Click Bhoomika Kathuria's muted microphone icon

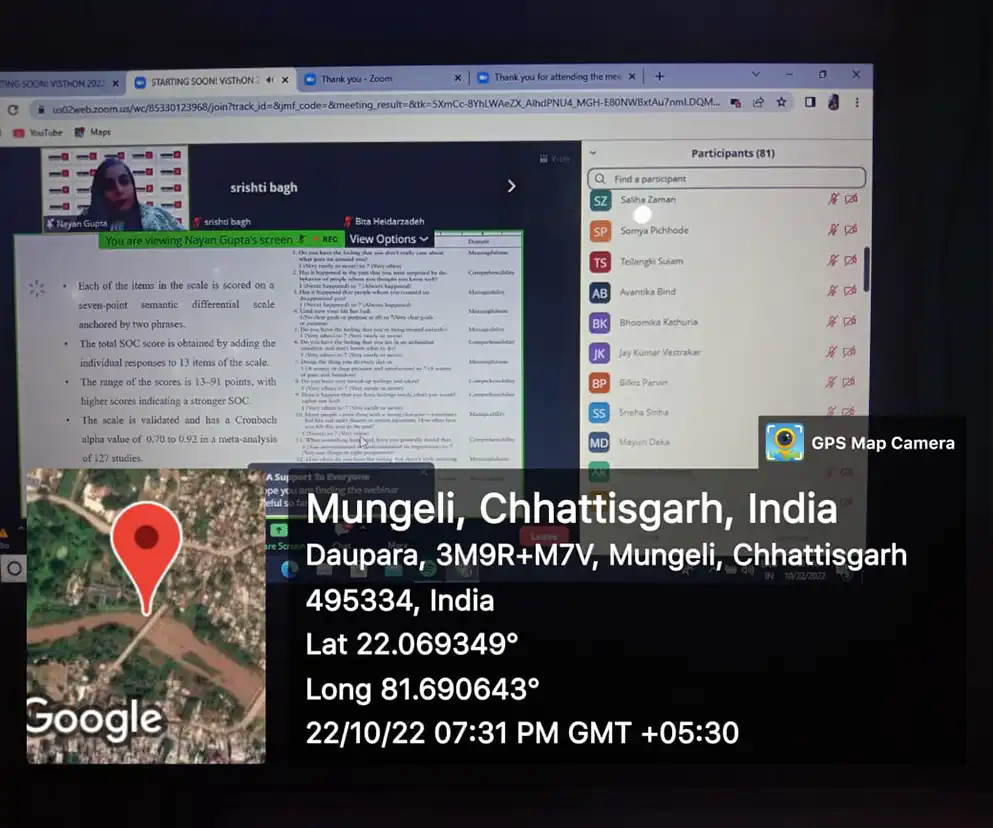[832, 321]
